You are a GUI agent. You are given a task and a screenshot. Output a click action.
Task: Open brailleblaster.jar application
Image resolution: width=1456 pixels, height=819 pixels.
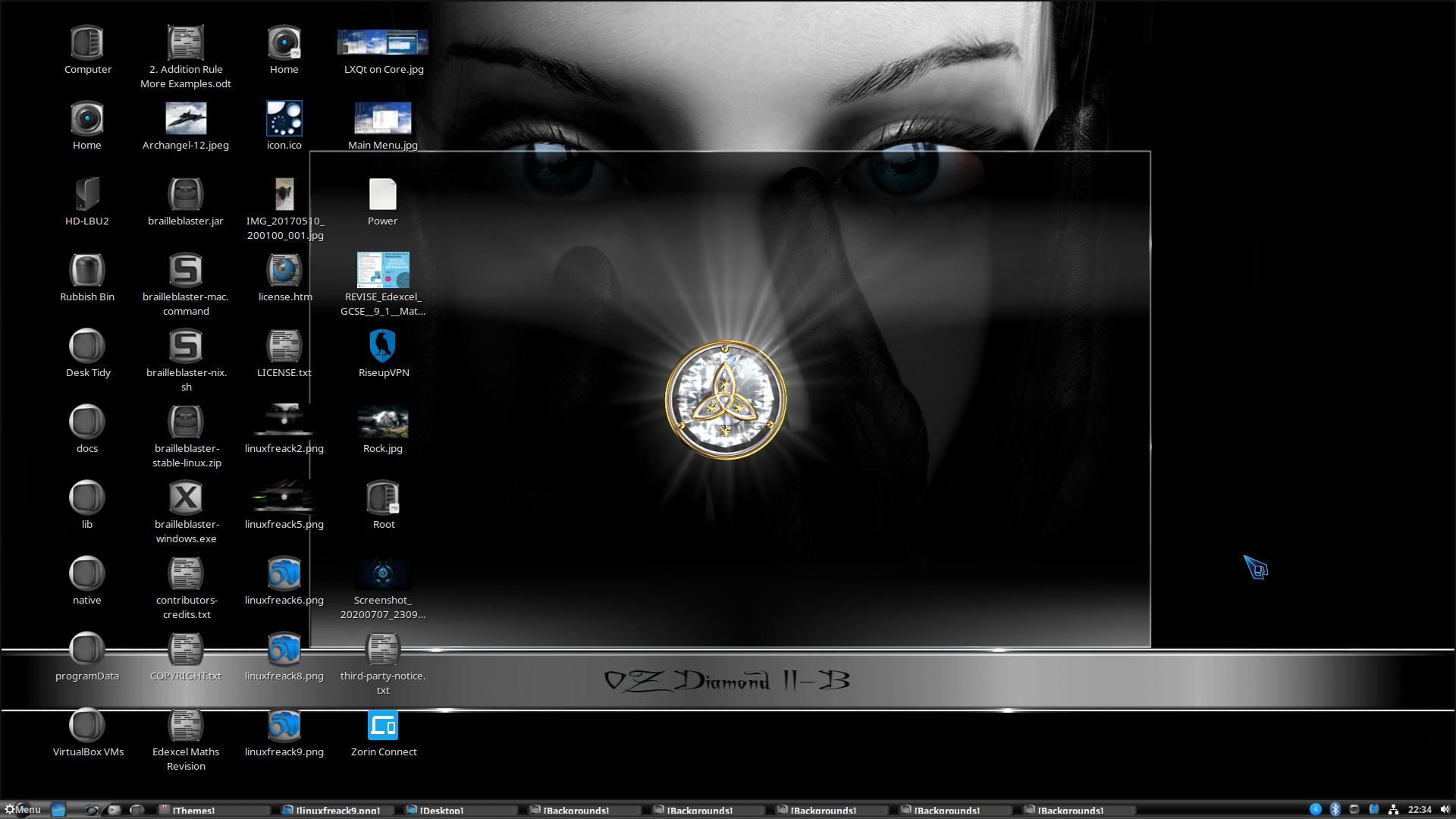tap(185, 193)
